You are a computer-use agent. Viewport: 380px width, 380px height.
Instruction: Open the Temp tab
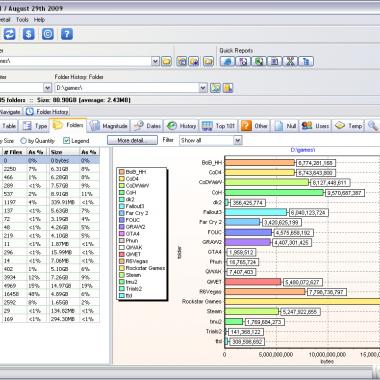tap(349, 126)
